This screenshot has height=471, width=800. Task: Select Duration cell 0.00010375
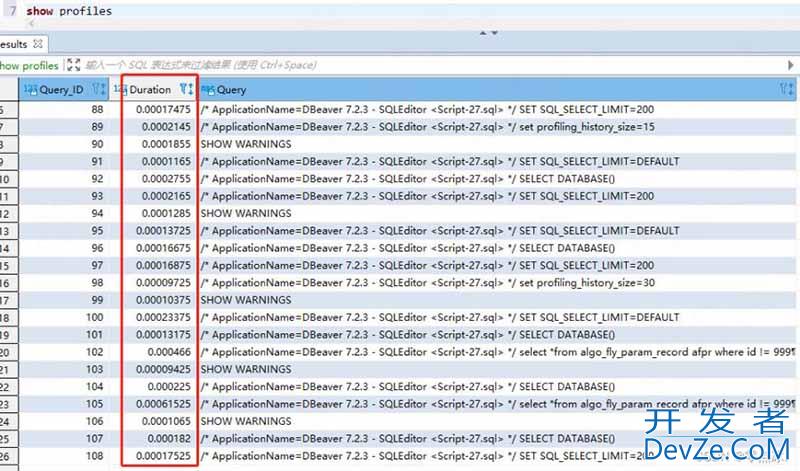[x=154, y=300]
